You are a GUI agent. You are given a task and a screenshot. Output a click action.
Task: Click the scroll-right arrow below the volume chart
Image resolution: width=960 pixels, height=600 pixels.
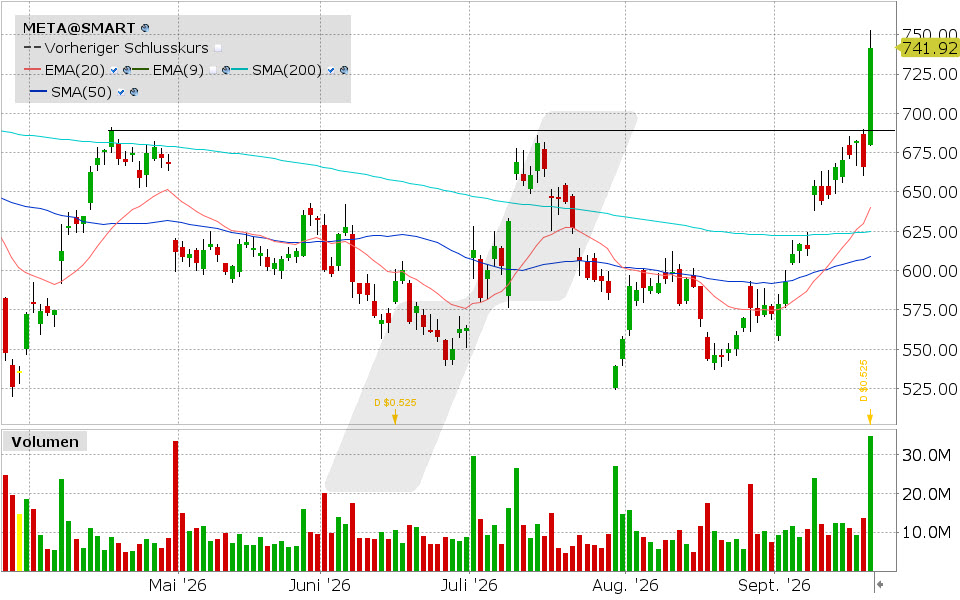(880, 584)
